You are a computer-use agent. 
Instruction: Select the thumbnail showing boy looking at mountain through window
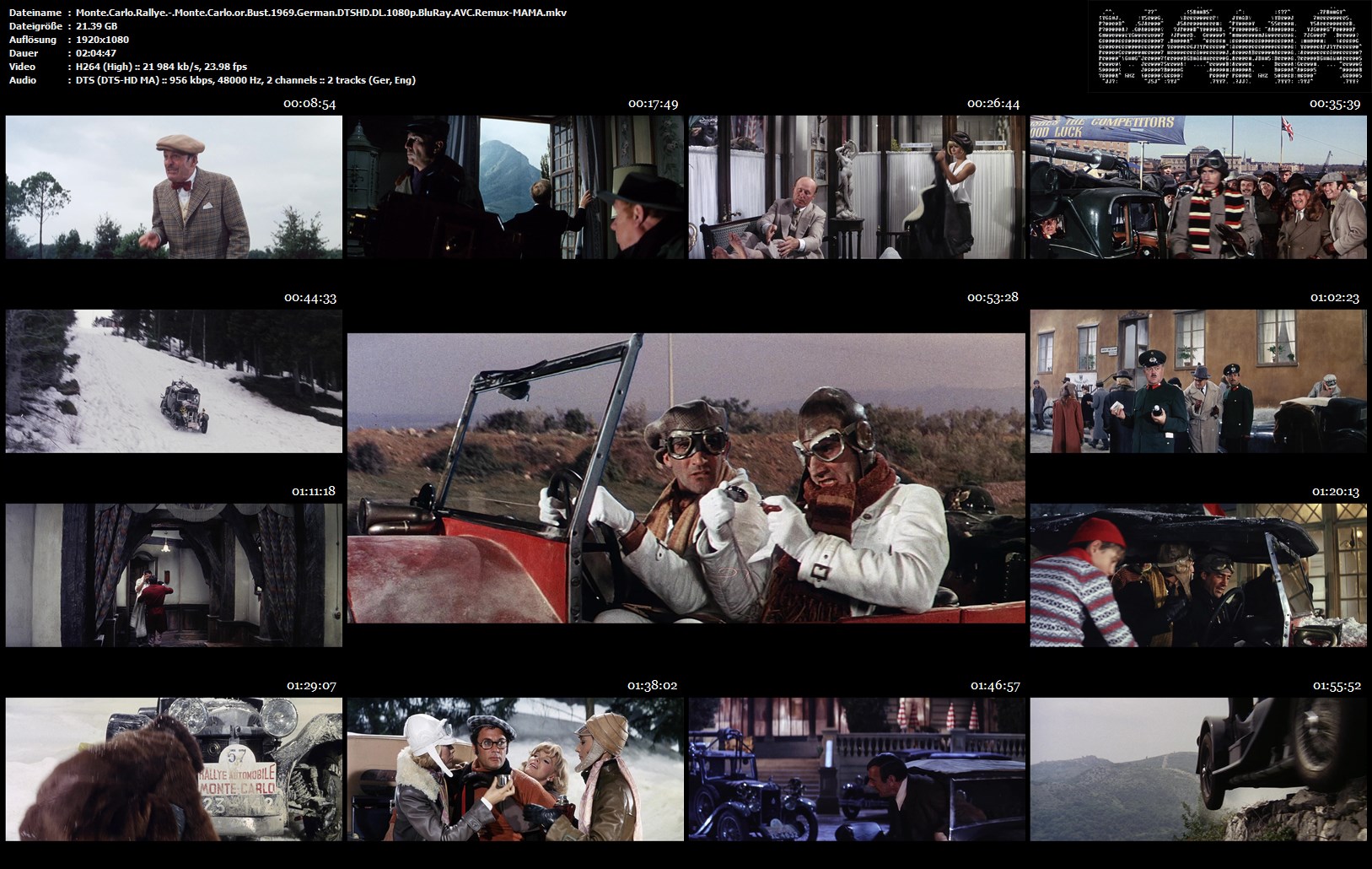(515, 187)
